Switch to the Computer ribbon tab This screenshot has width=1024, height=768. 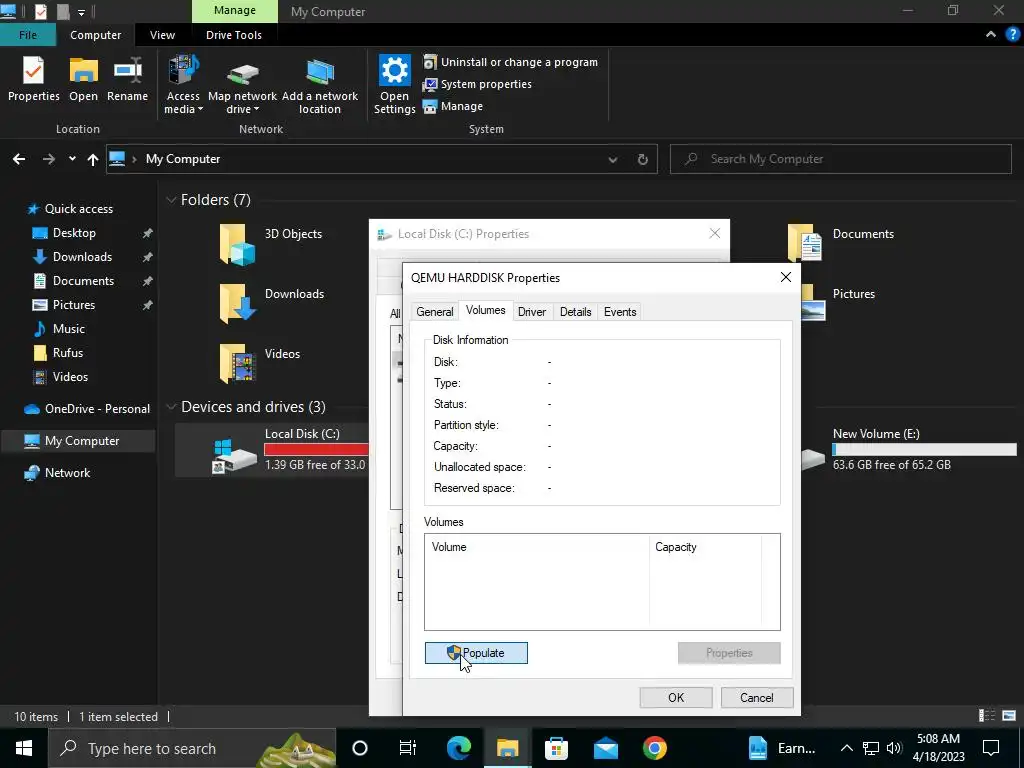[x=95, y=35]
